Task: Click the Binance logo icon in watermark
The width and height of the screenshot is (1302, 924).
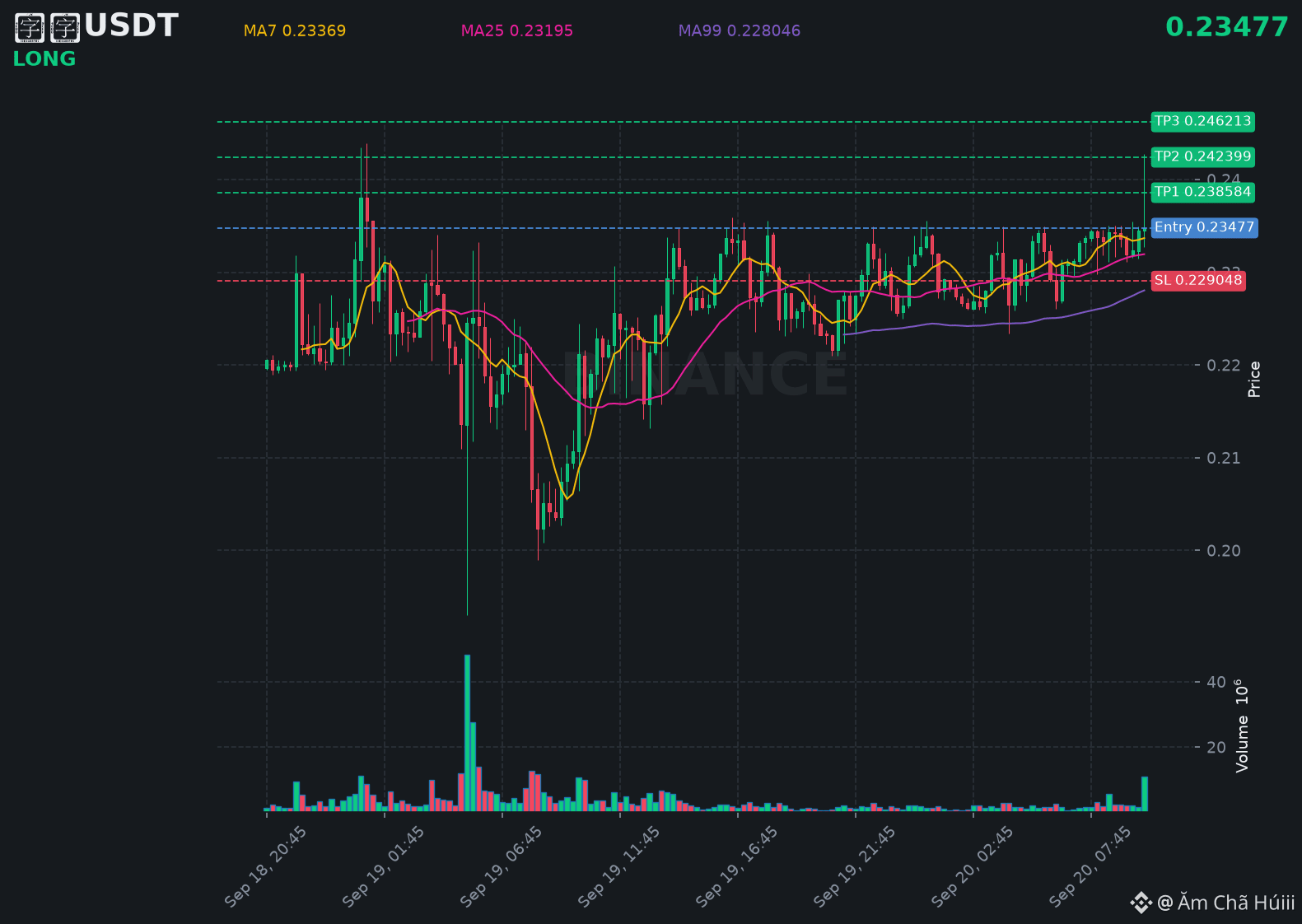Action: (1141, 903)
